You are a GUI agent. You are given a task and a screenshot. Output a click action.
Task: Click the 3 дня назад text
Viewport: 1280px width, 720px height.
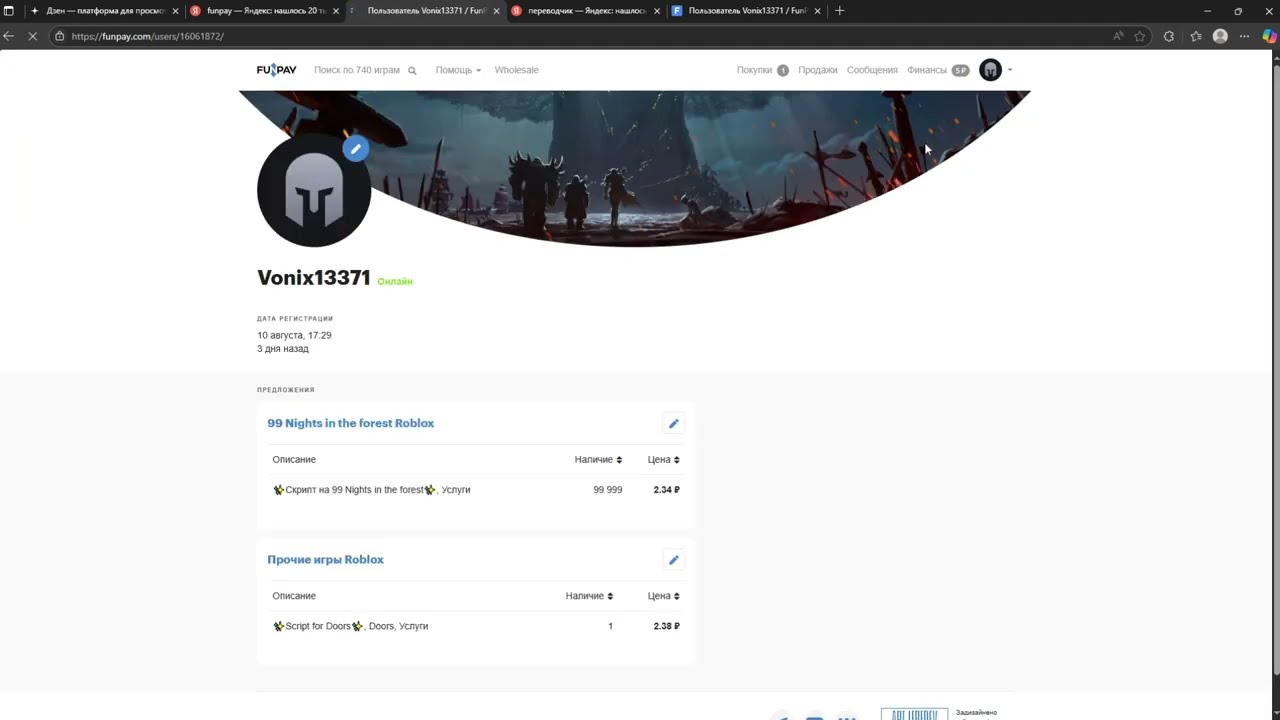(x=283, y=349)
